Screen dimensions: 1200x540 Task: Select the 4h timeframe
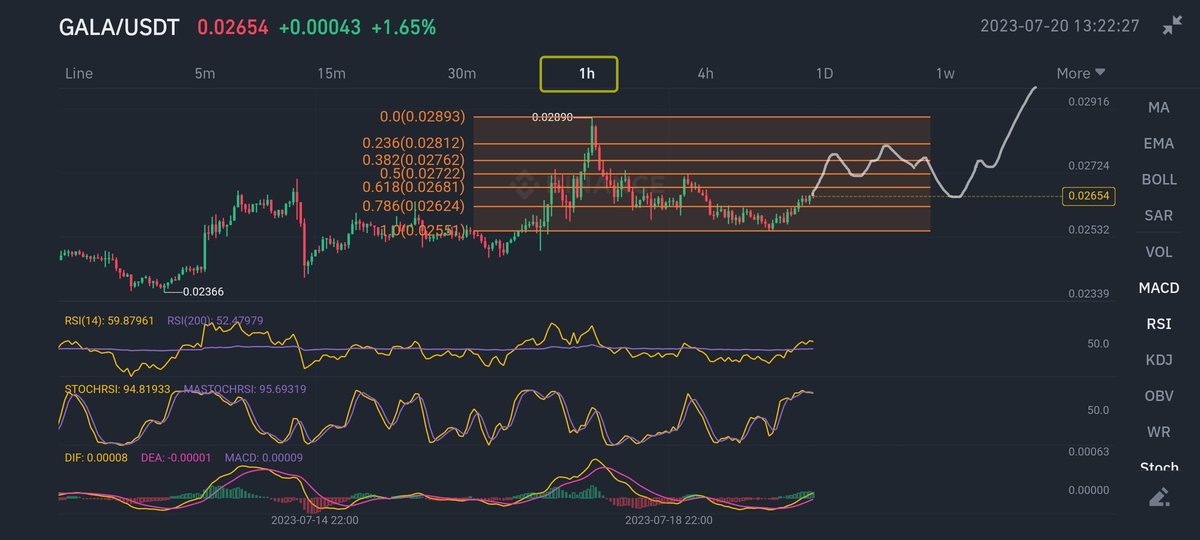point(705,73)
